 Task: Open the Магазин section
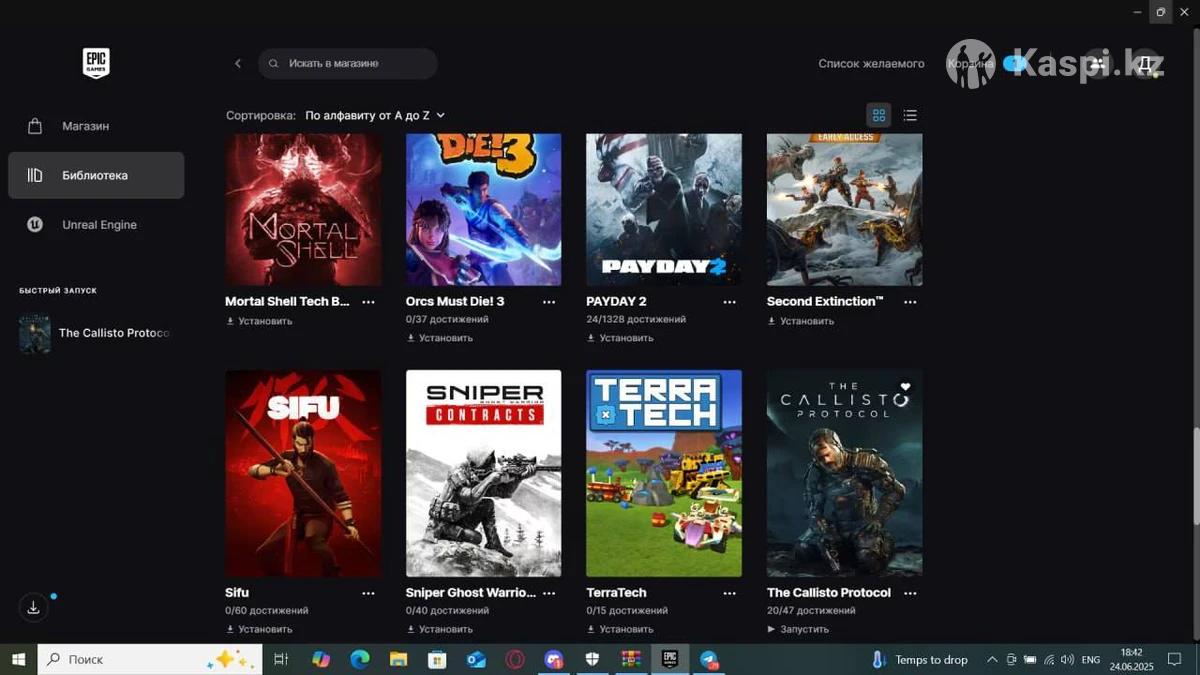tap(96, 126)
